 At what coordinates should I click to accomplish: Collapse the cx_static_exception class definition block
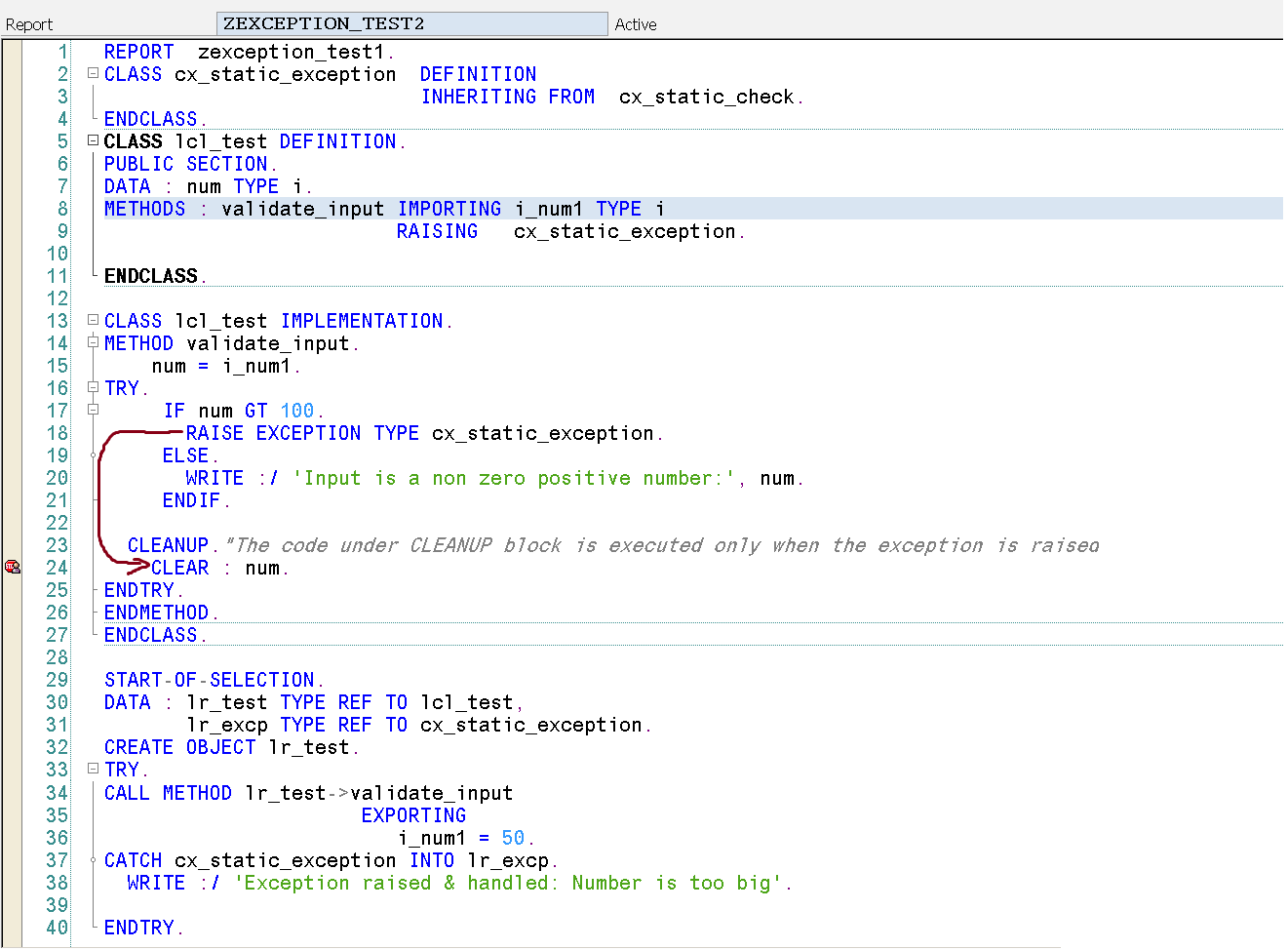point(93,73)
